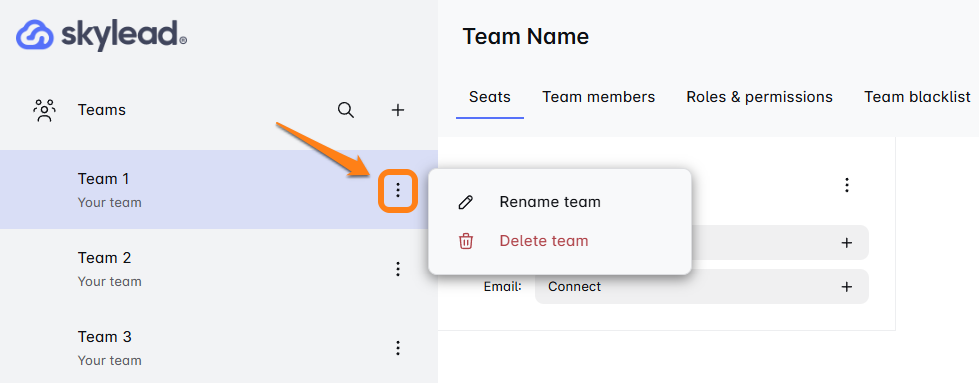Screen dimensions: 979x383
Task: Click the Skylead cloud logo
Action: (x=35, y=34)
